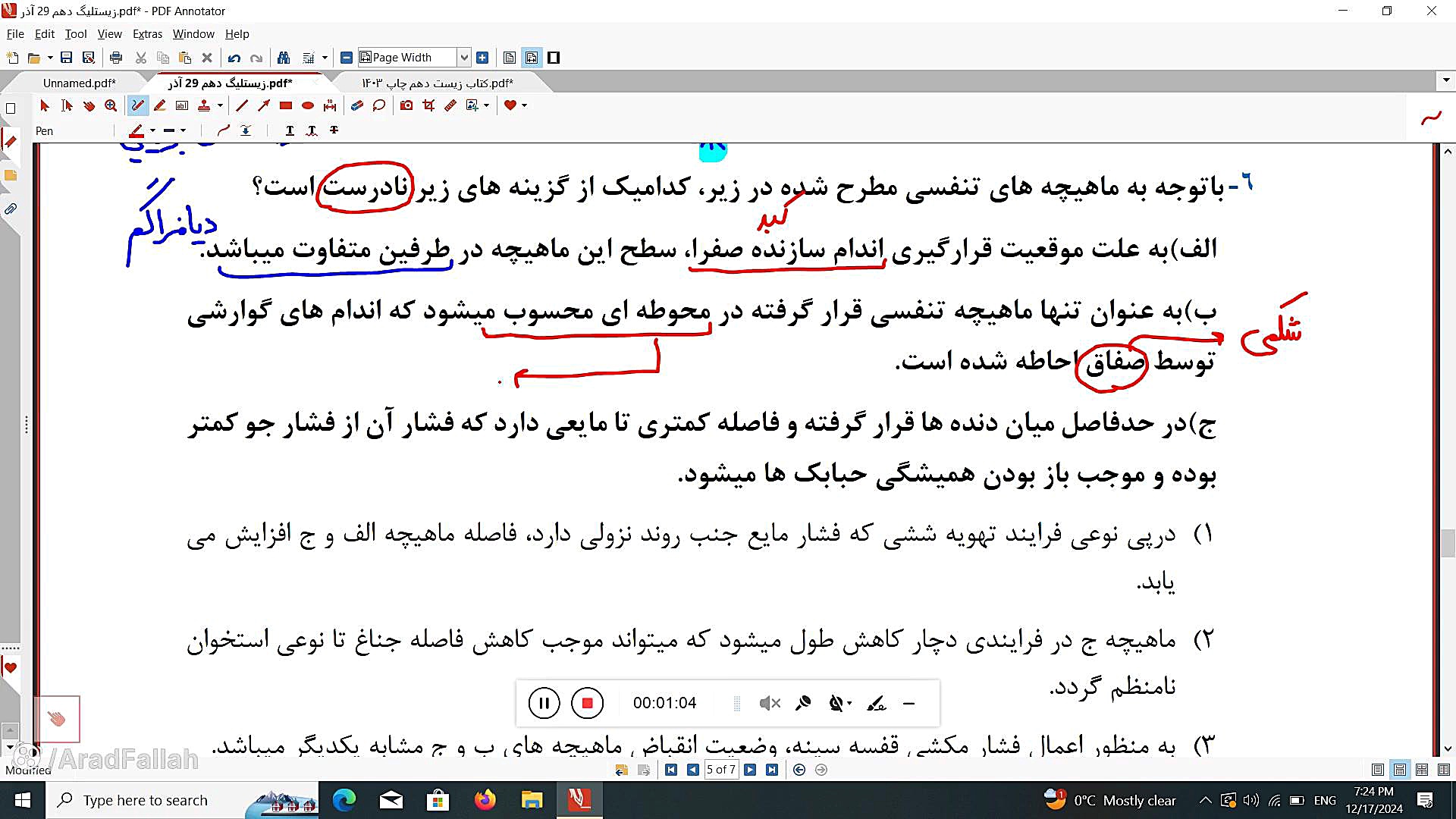1456x819 pixels.
Task: Activate the Text box tool
Action: pyautogui.click(x=182, y=105)
